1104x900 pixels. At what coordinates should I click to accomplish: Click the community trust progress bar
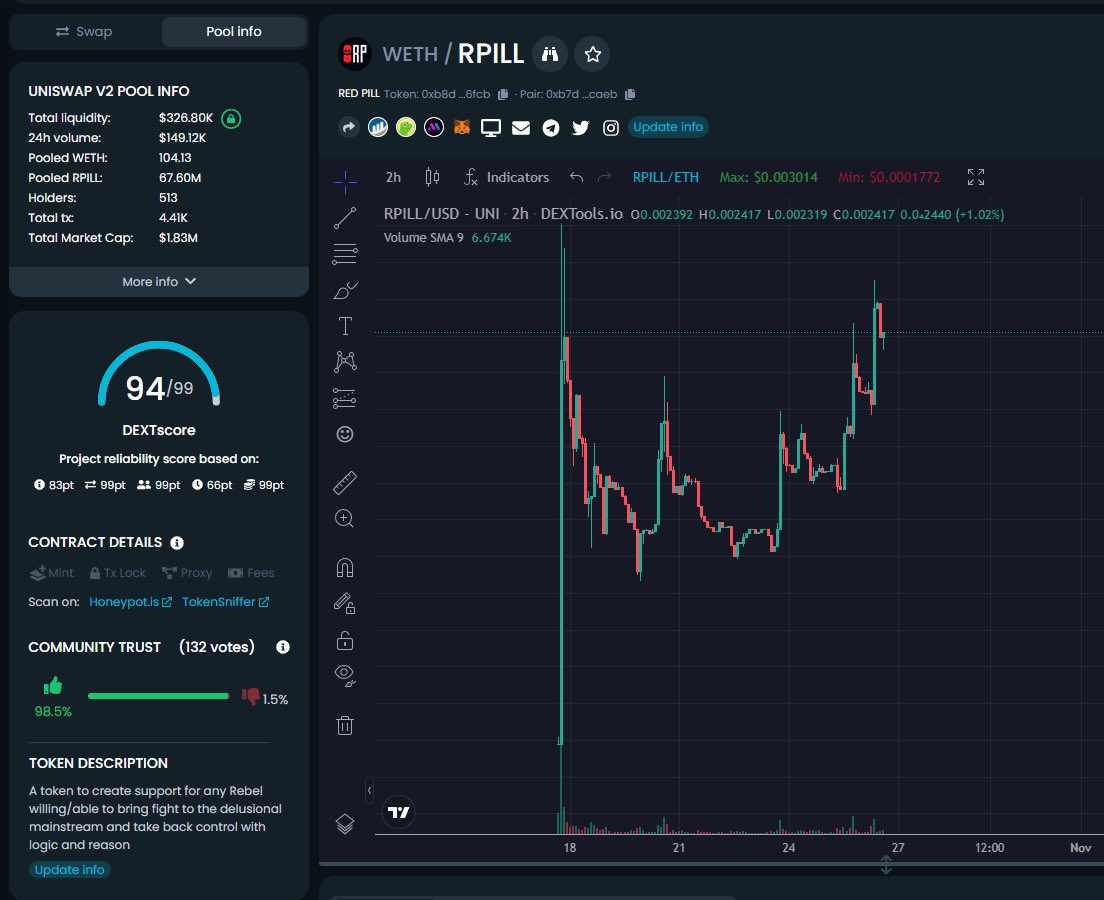[158, 696]
